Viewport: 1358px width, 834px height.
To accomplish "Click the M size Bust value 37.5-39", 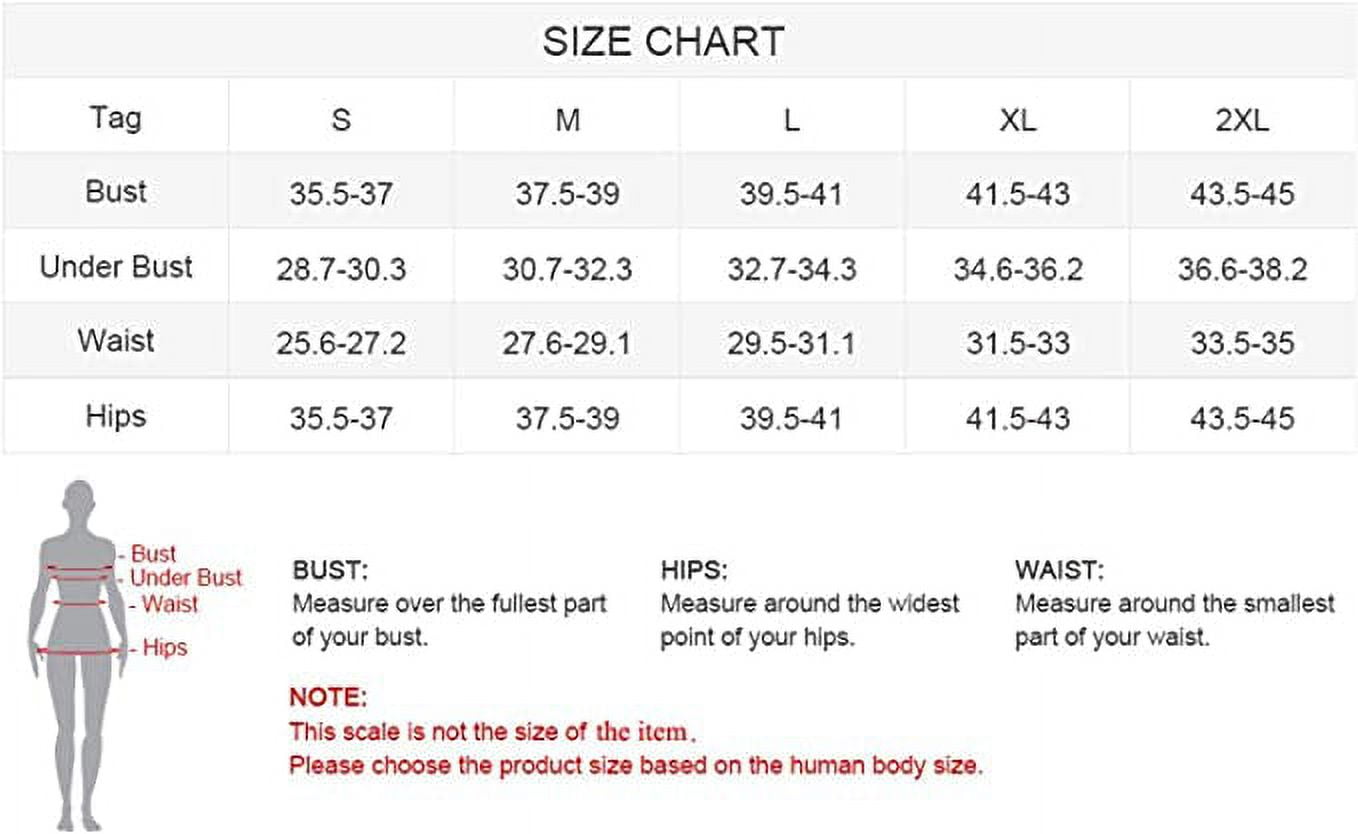I will coord(567,194).
